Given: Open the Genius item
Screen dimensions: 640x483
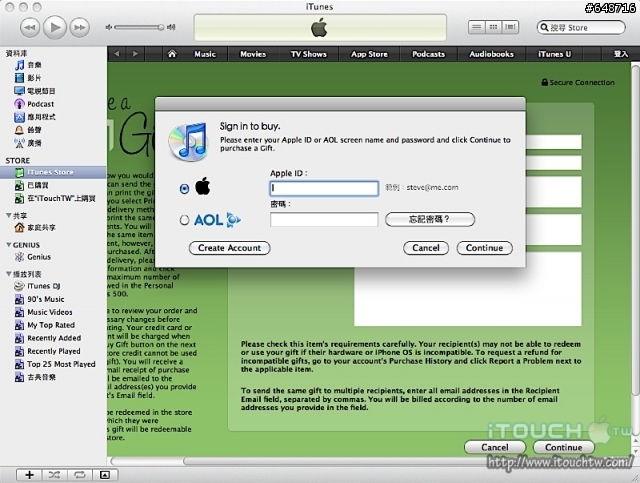Looking at the screenshot, I should coord(32,257).
